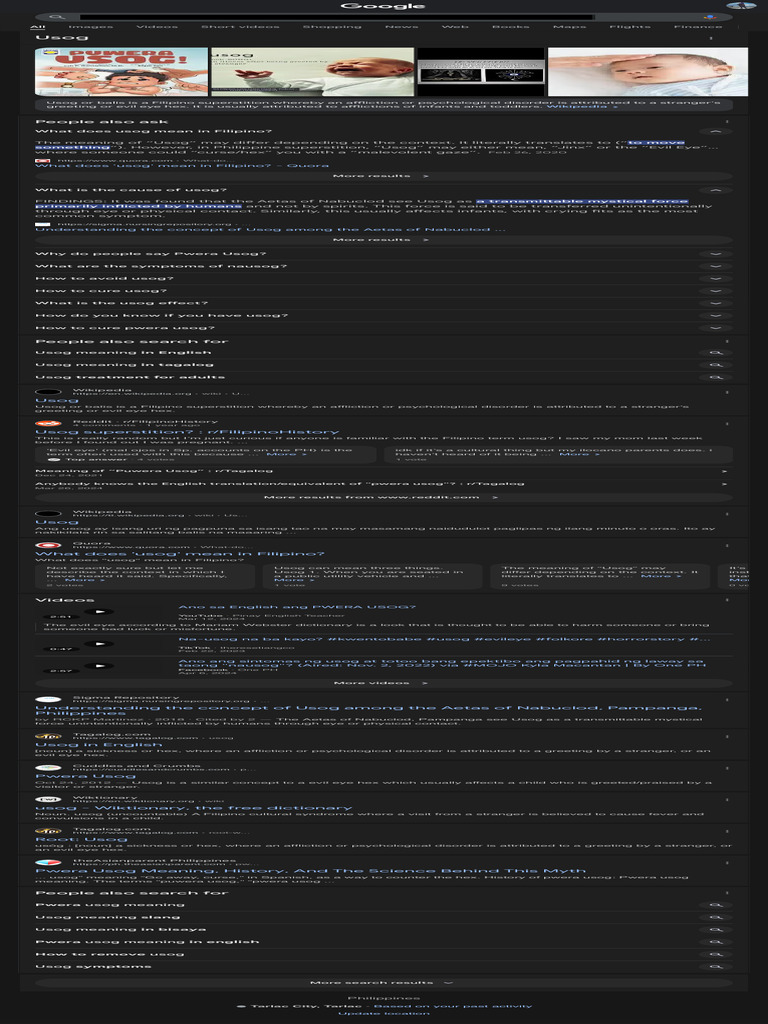The width and height of the screenshot is (768, 1024).
Task: Open the sleeping baby image thumbnail
Action: coord(648,71)
